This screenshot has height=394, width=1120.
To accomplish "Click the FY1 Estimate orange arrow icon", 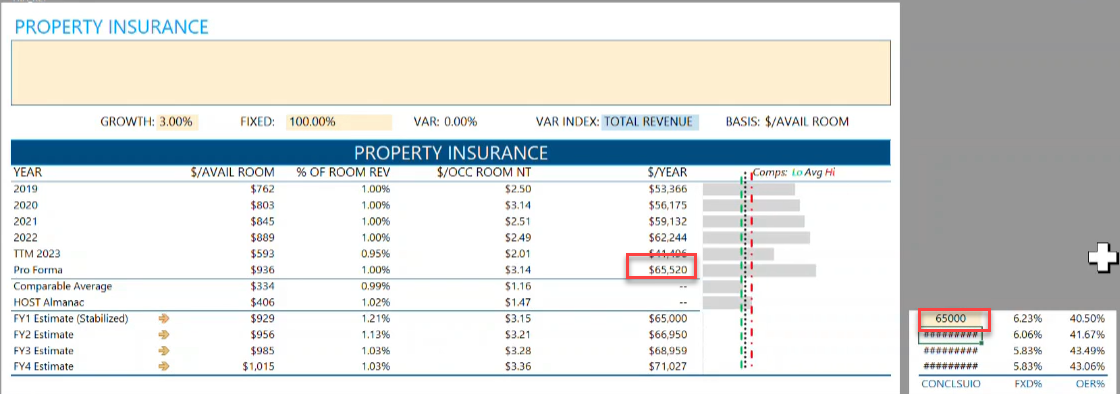I will (164, 318).
